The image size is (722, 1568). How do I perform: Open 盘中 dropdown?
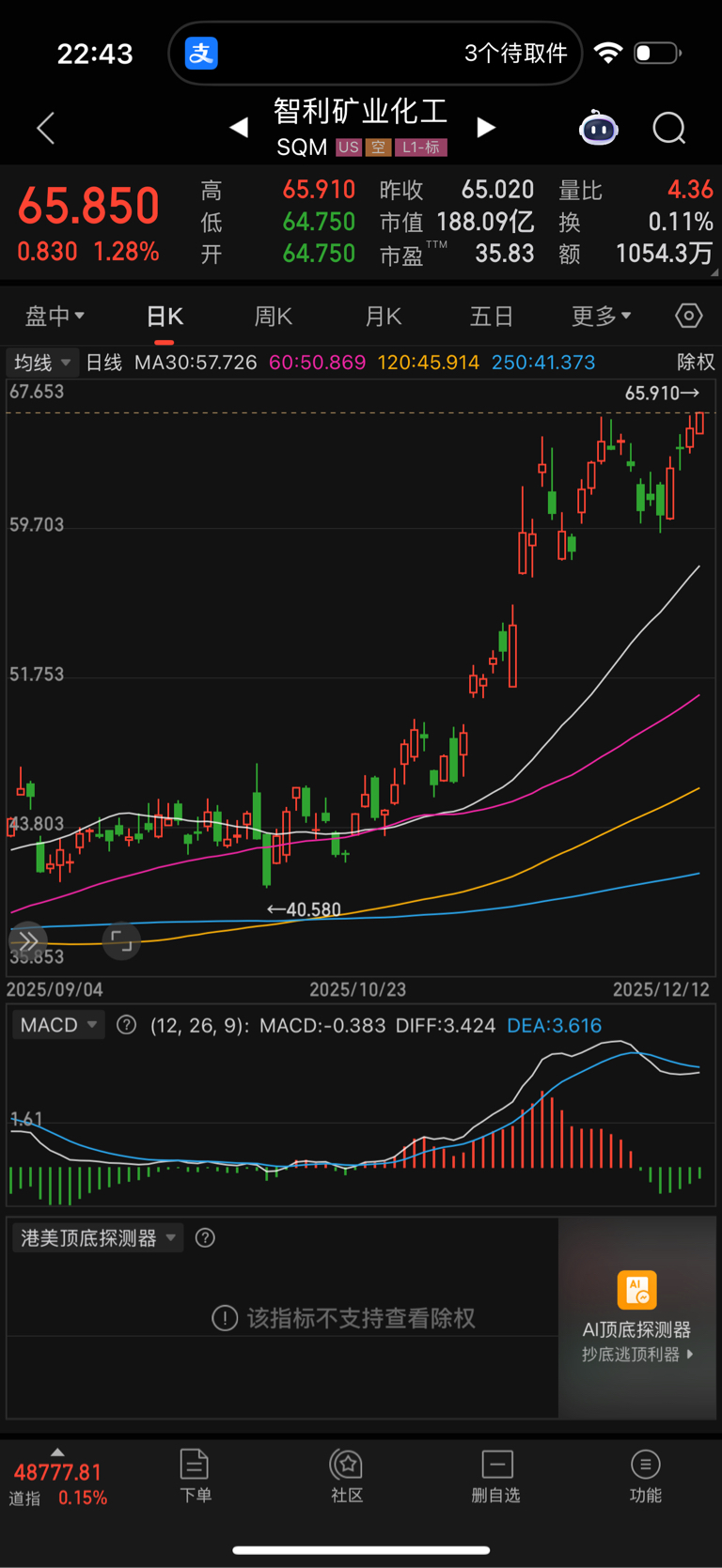point(55,316)
